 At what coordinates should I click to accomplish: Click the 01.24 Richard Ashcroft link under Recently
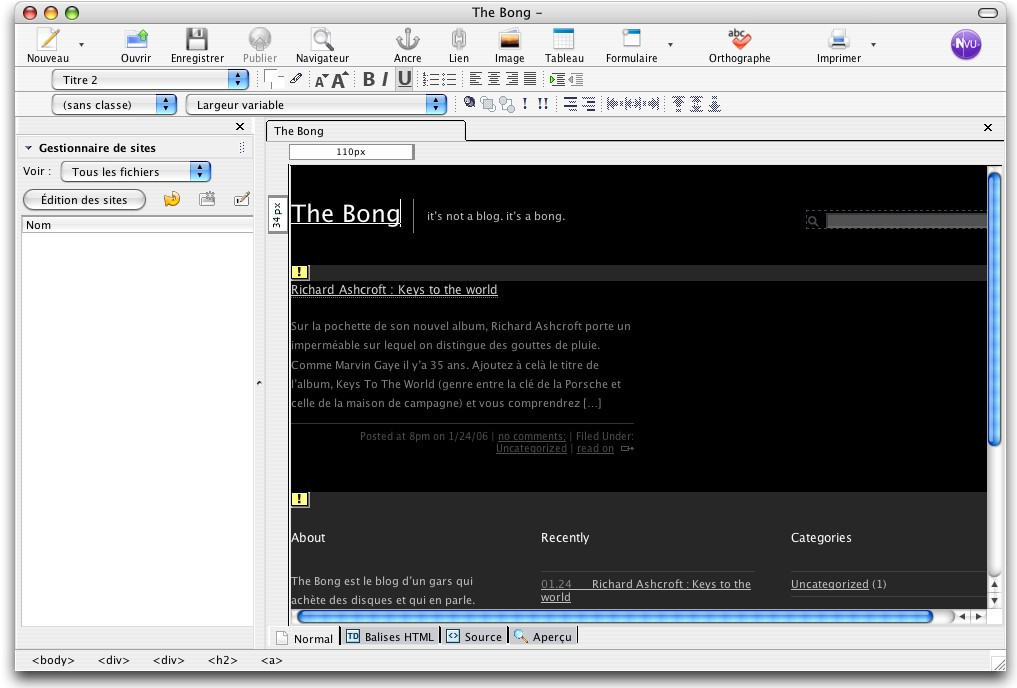[646, 590]
